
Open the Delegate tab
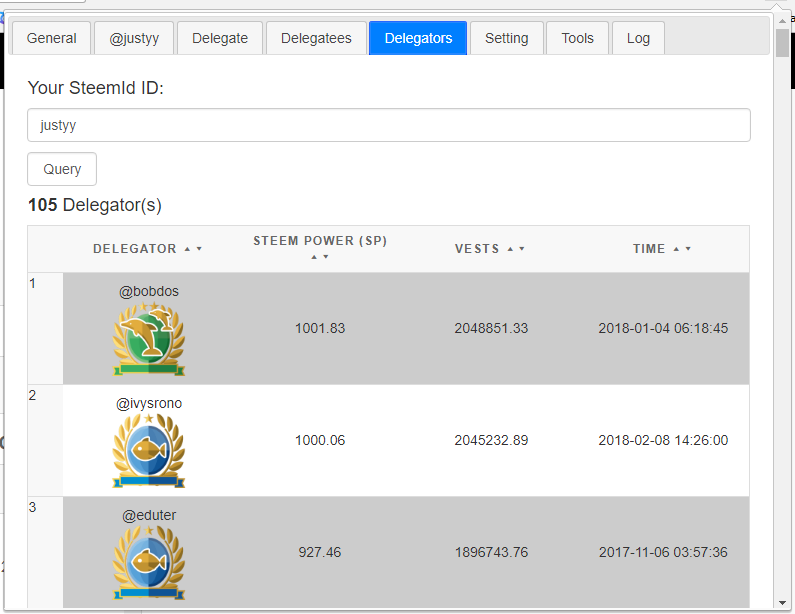[220, 38]
